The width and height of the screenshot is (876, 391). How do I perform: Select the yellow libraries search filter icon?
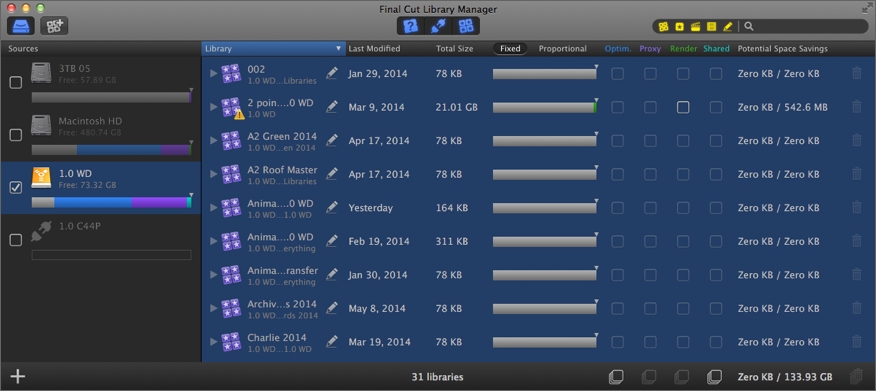pyautogui.click(x=663, y=26)
